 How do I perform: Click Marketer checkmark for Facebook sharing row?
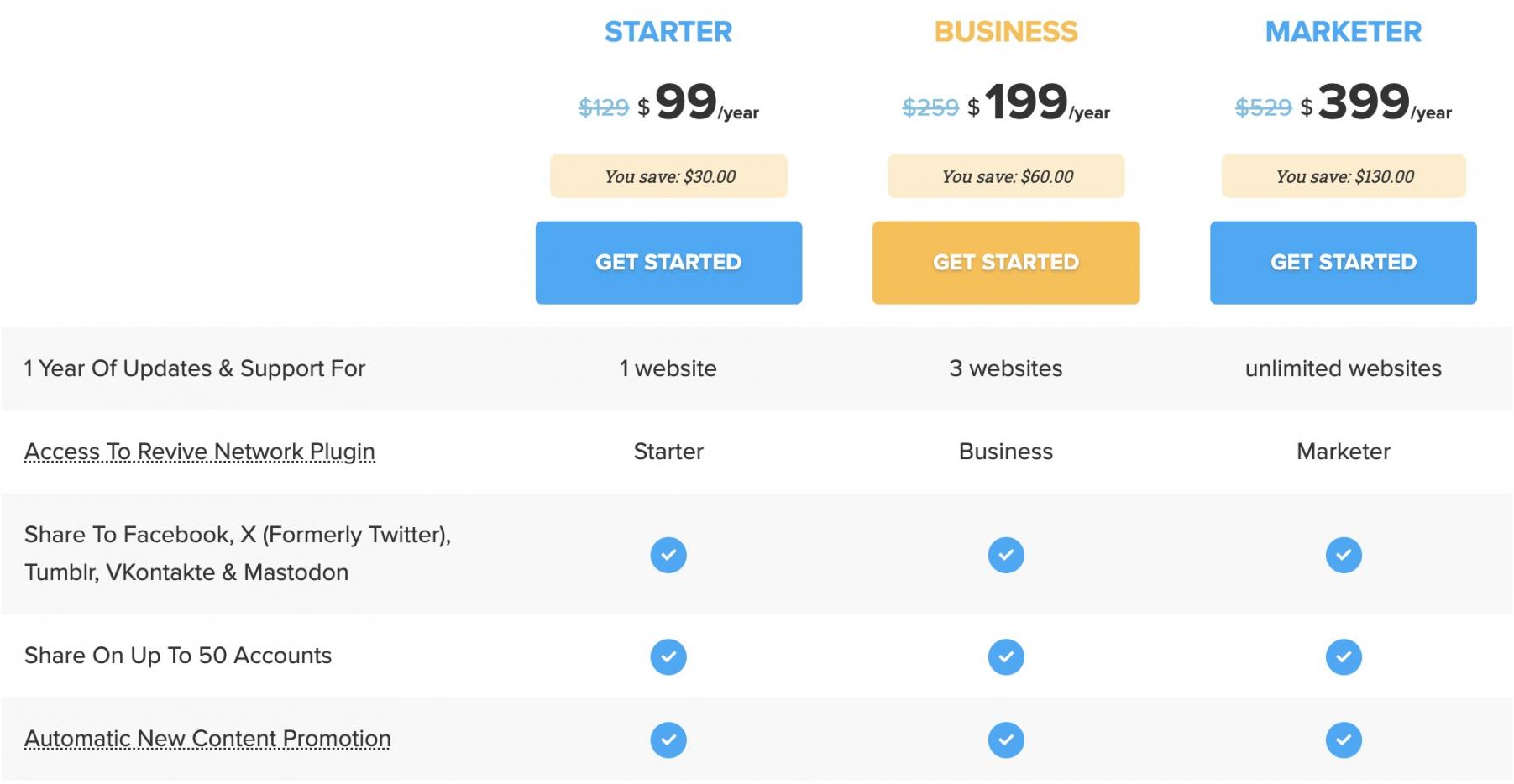1344,555
